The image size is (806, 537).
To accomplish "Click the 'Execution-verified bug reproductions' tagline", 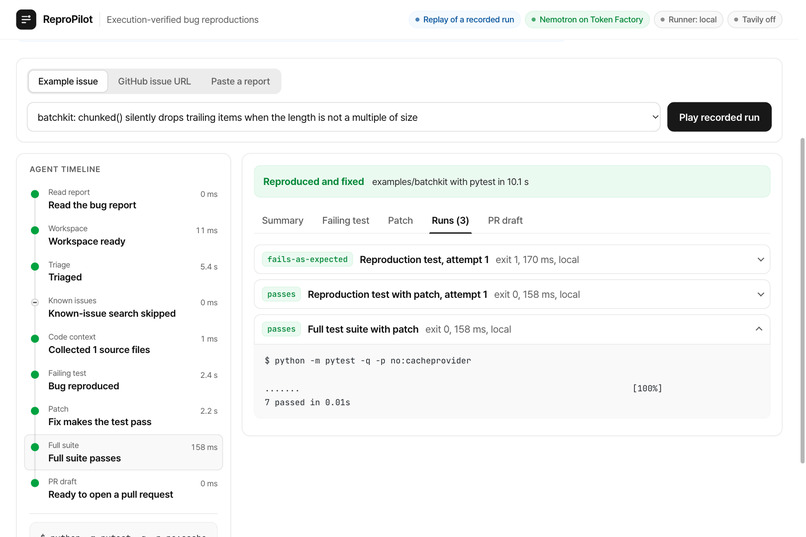I will click(x=182, y=20).
